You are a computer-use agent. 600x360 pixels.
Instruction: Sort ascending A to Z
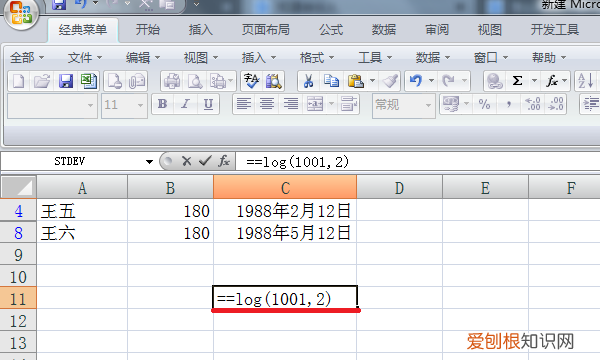pyautogui.click(x=585, y=81)
